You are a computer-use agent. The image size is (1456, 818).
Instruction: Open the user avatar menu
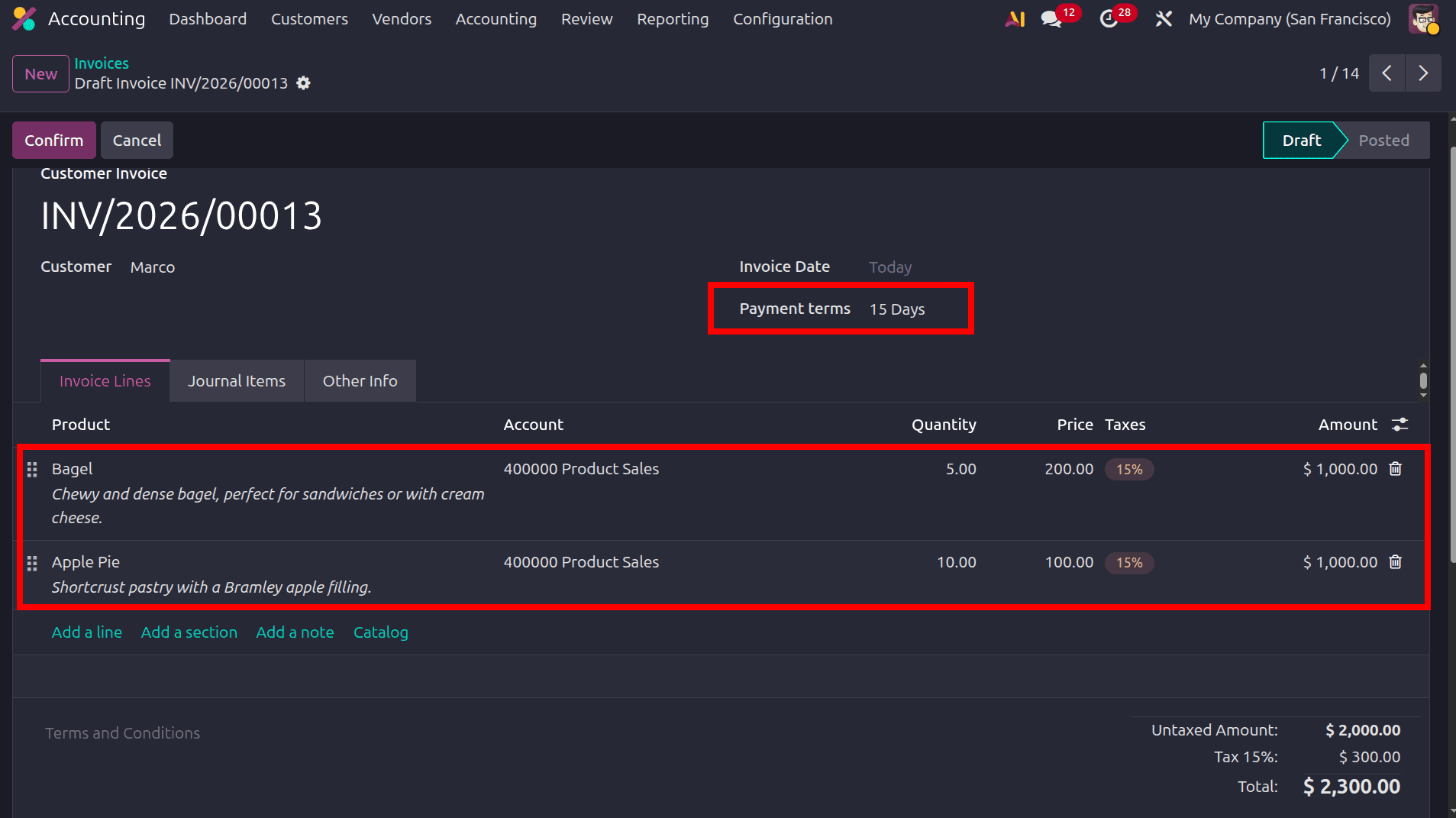point(1424,19)
